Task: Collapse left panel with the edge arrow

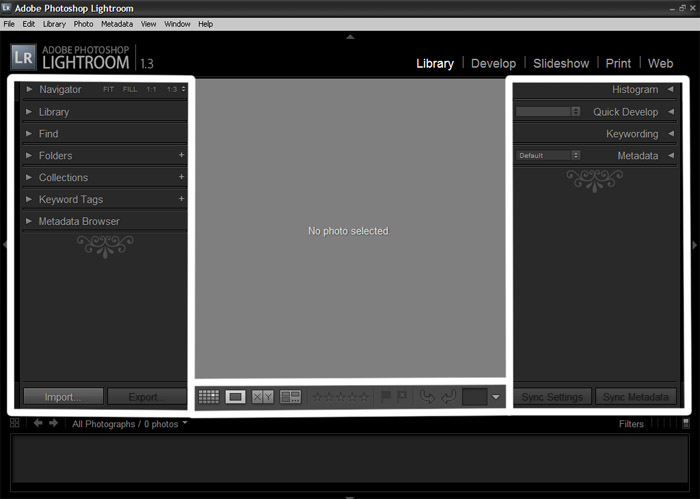Action: pyautogui.click(x=4, y=245)
